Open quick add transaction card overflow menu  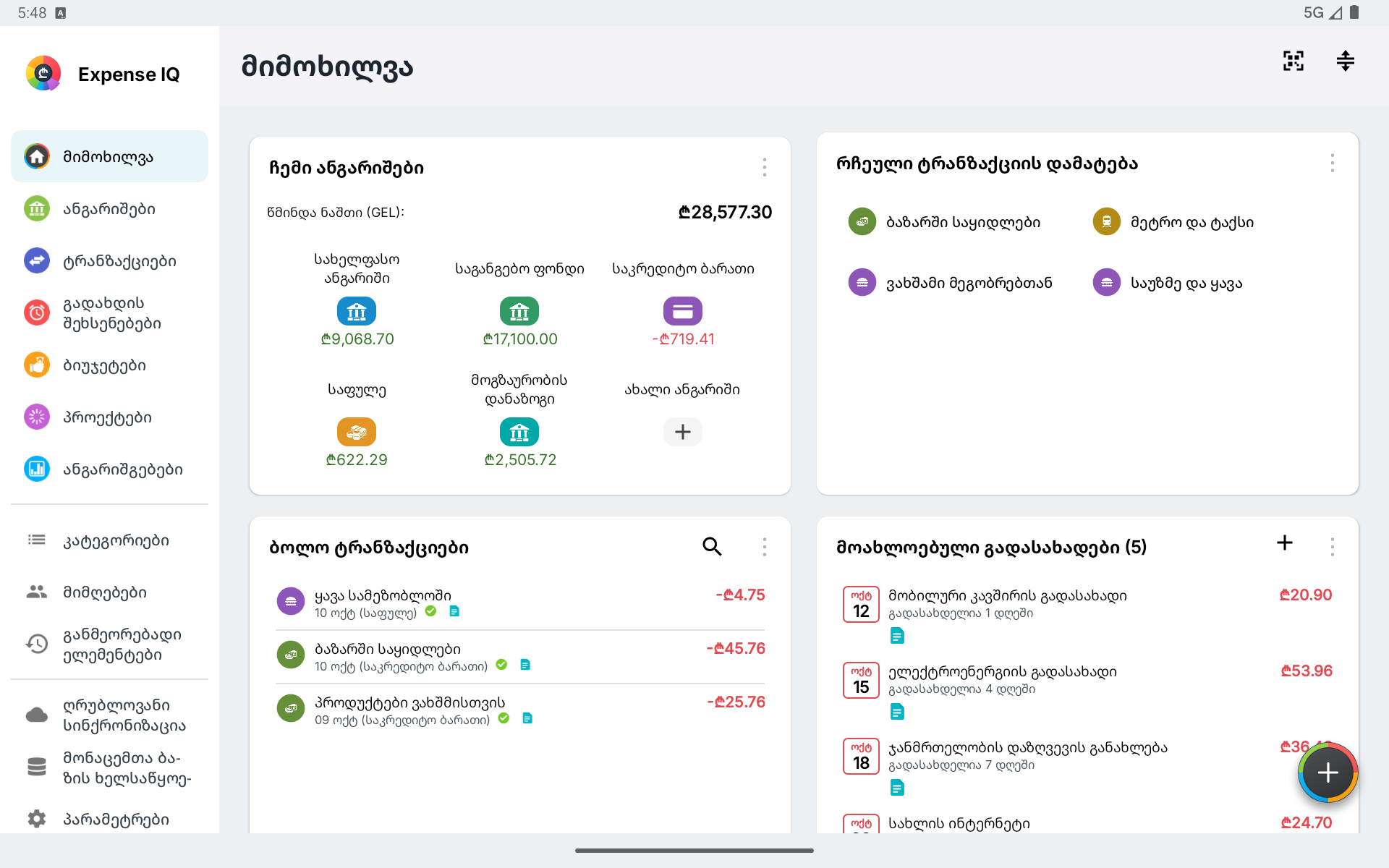click(1332, 163)
